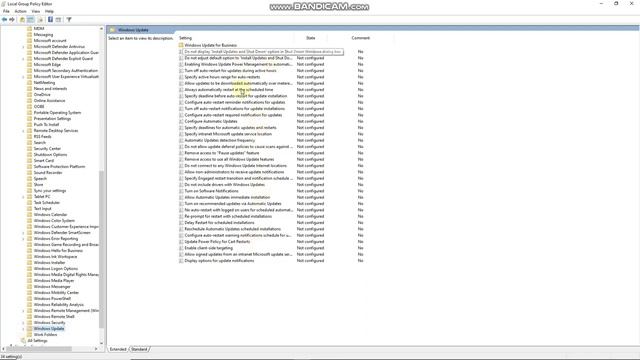640x360 pixels.
Task: Select 'Allow Automatic Updates immediate installation'
Action: 227,197
